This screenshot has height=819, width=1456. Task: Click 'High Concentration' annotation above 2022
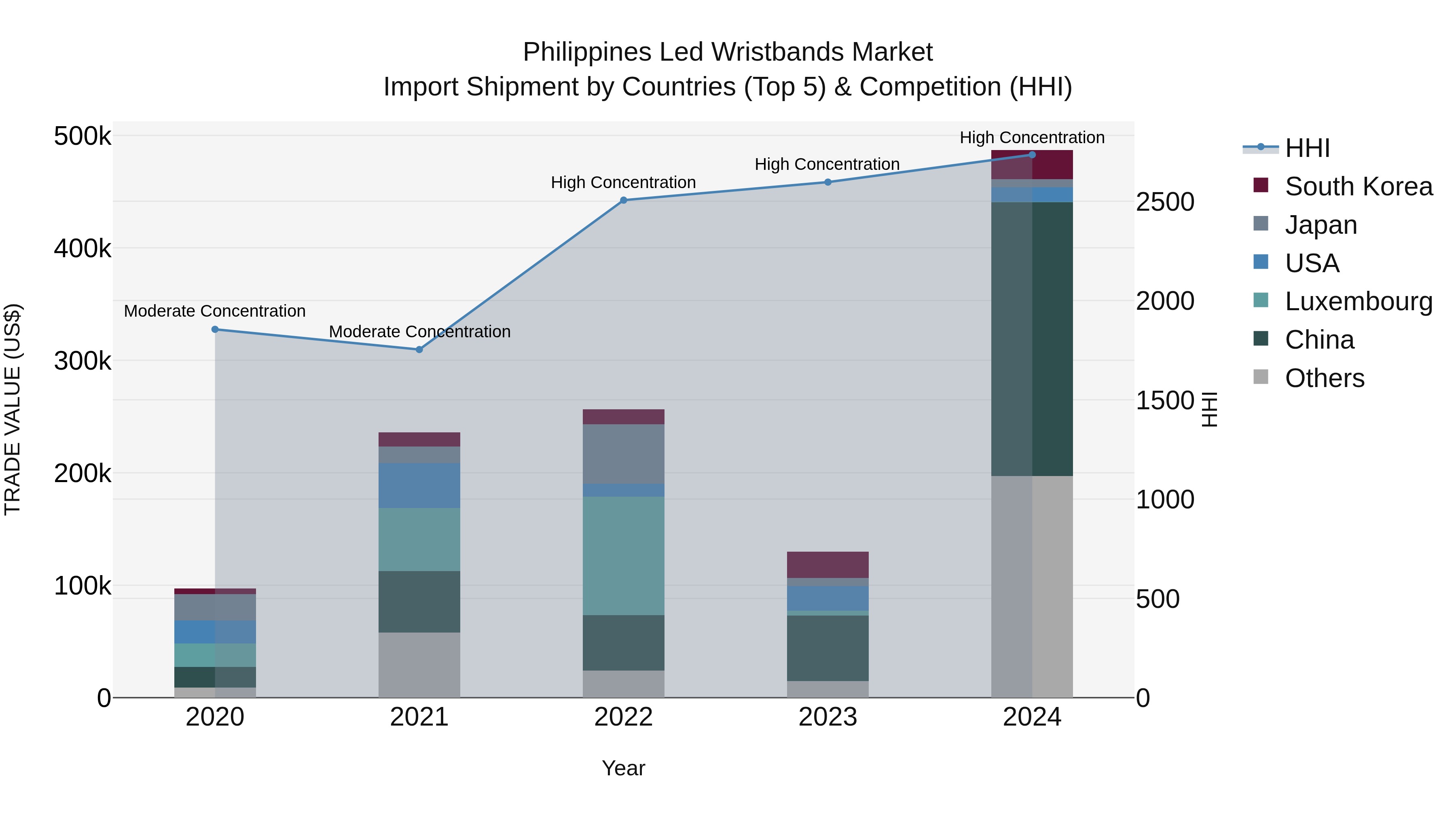[x=623, y=182]
